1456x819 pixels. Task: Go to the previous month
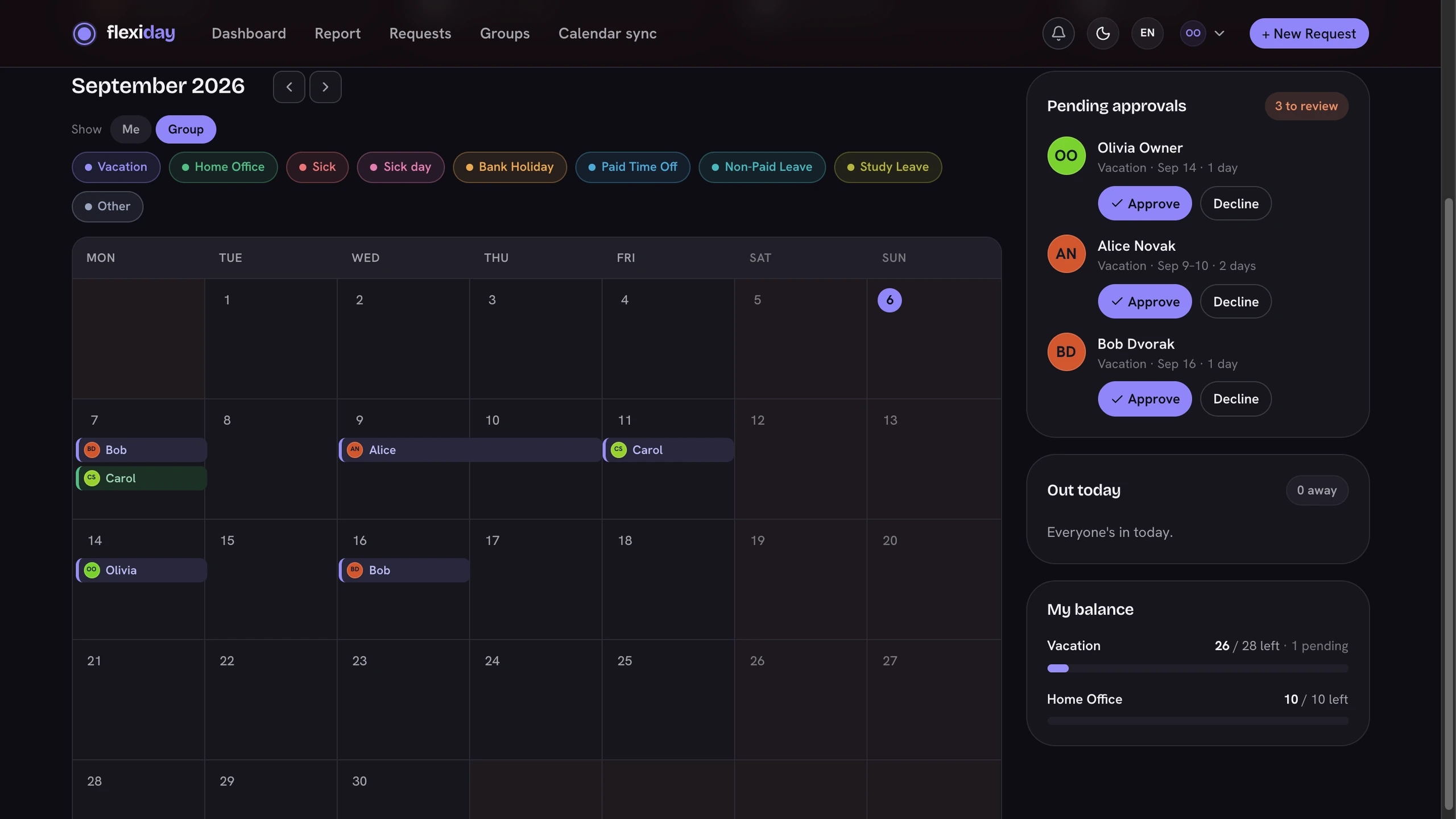(x=289, y=87)
